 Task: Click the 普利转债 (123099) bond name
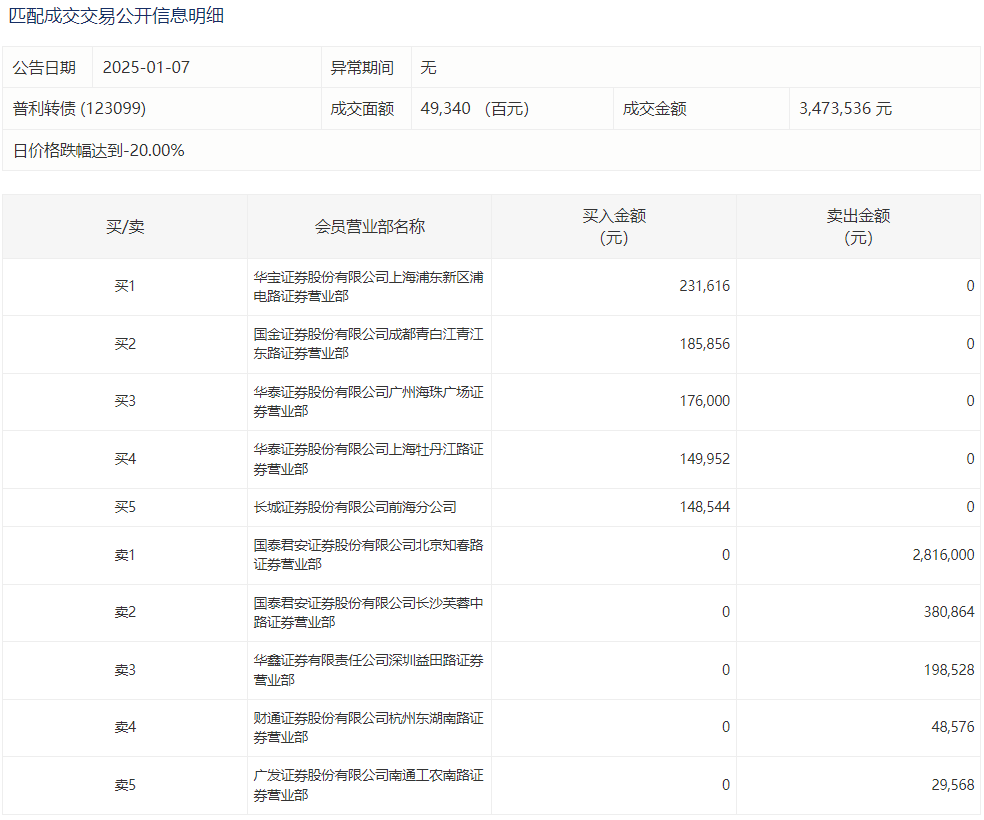[x=80, y=109]
